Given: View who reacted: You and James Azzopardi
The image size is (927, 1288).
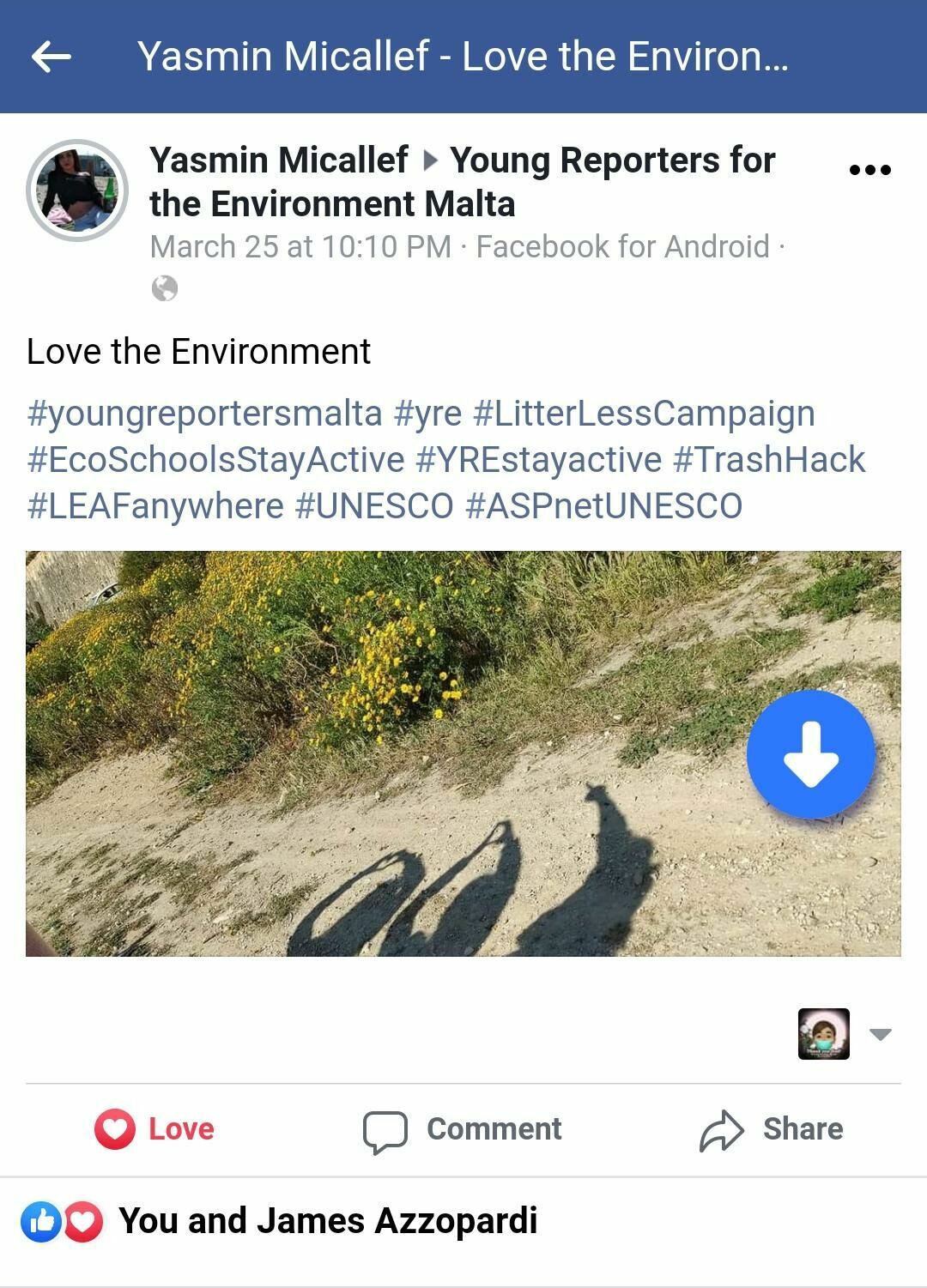Looking at the screenshot, I should coord(328,1221).
